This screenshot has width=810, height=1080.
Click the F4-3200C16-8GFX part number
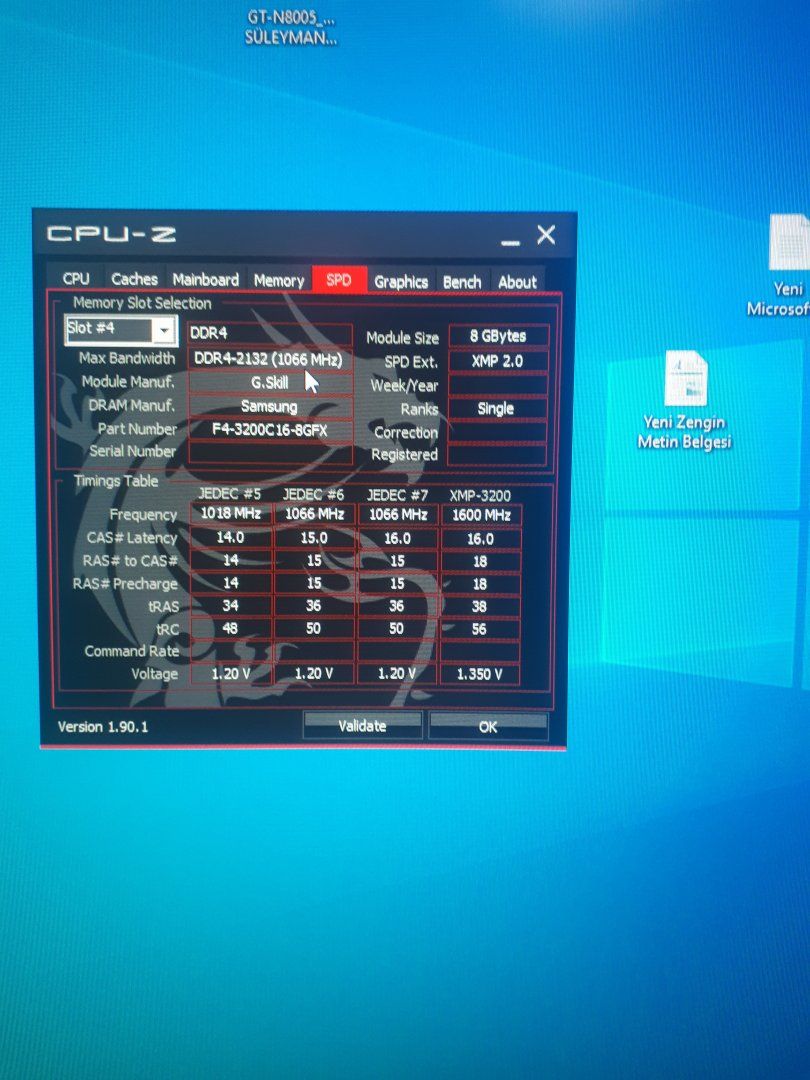click(269, 430)
